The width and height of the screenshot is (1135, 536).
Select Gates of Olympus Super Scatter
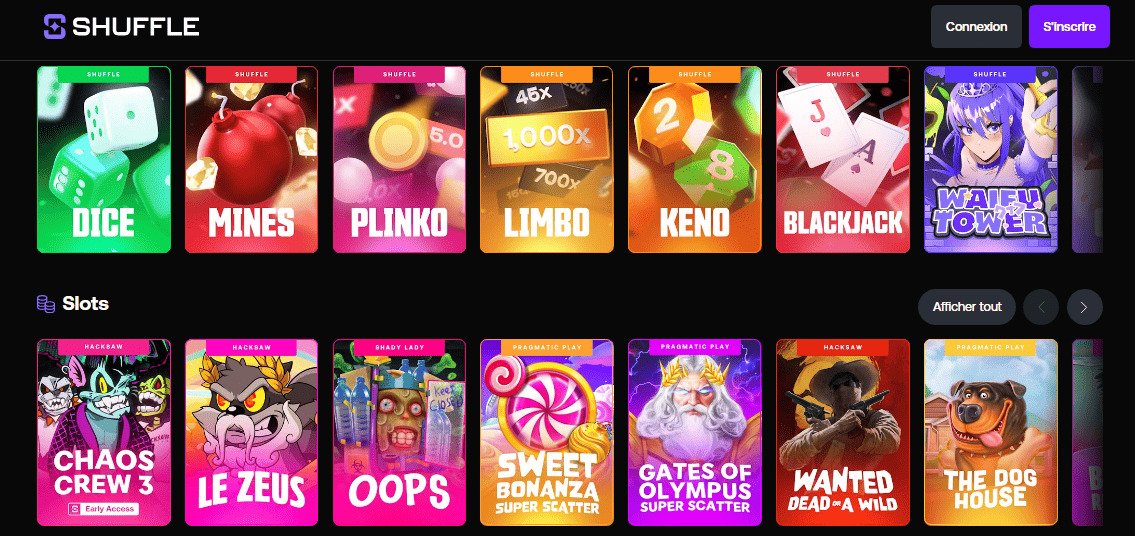coord(694,432)
